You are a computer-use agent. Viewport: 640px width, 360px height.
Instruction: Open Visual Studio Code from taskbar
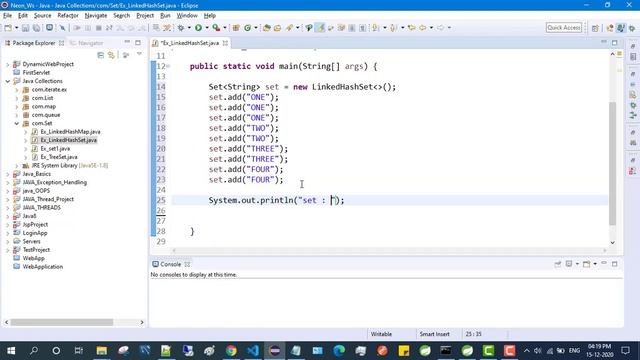pos(253,350)
